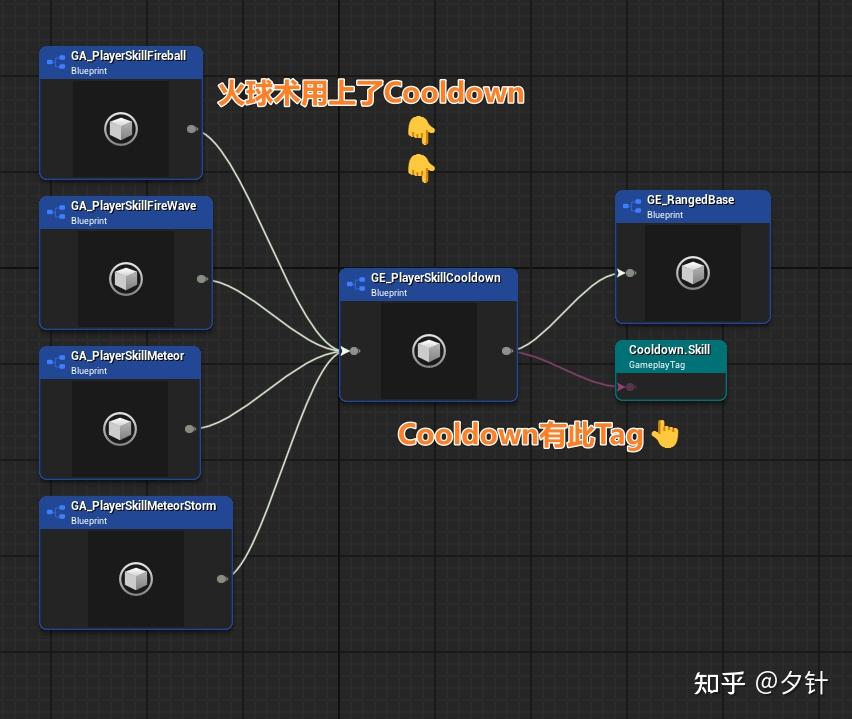Click the GE_RangedBase node title

[690, 200]
